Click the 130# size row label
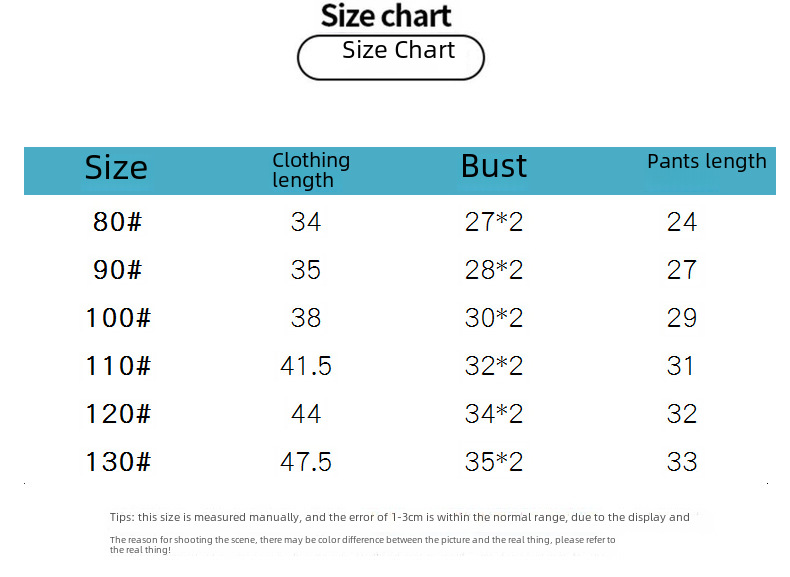Image resolution: width=790 pixels, height=577 pixels. 118,462
